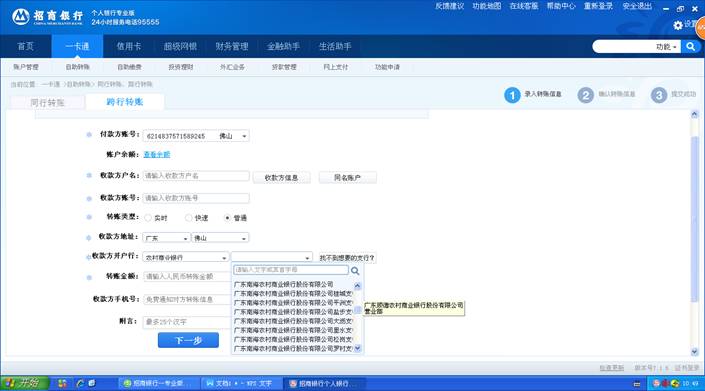Click the Internet Explorer quick launch icon
This screenshot has height=391, width=705.
(80, 383)
